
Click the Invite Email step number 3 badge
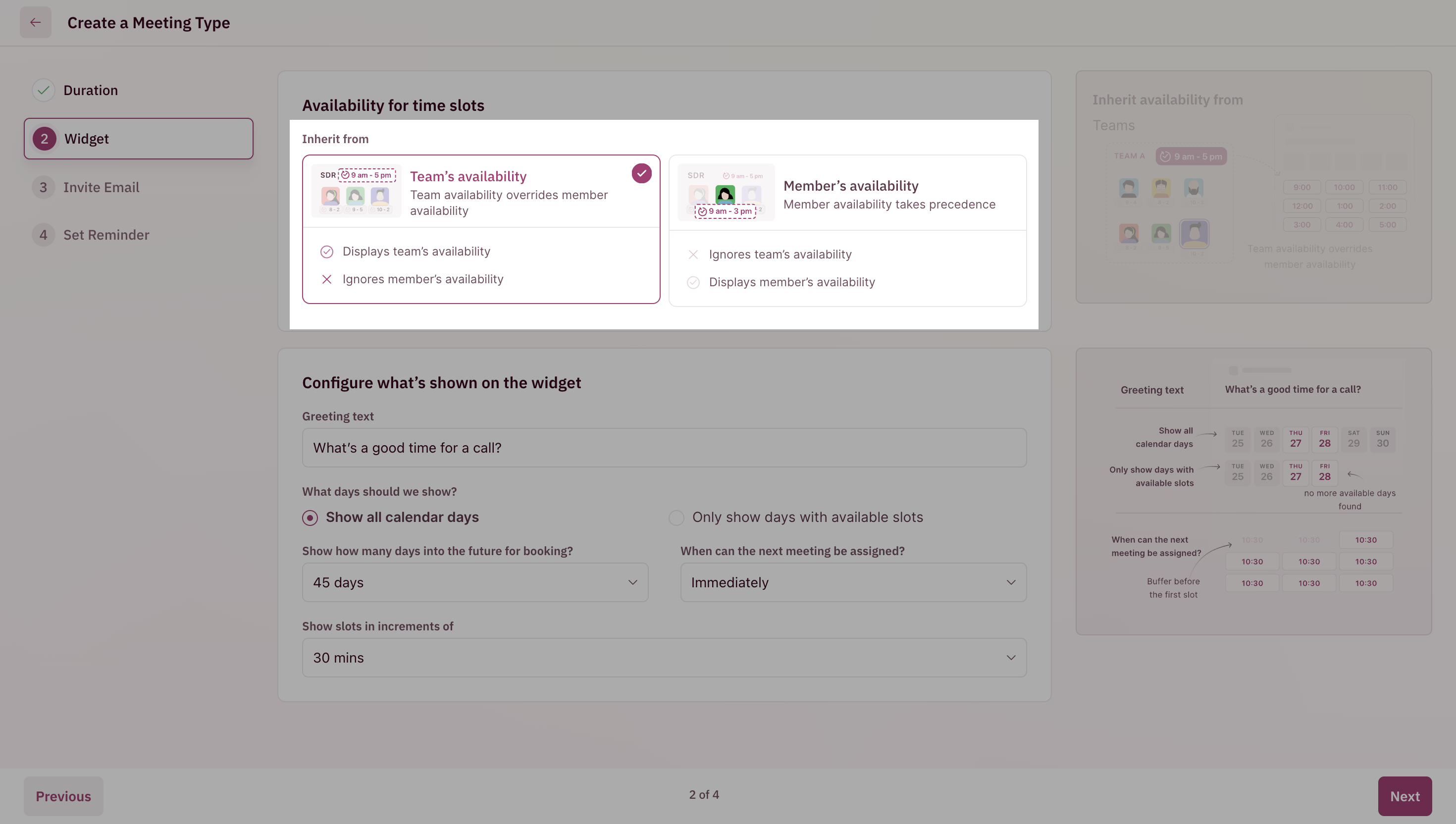[44, 187]
